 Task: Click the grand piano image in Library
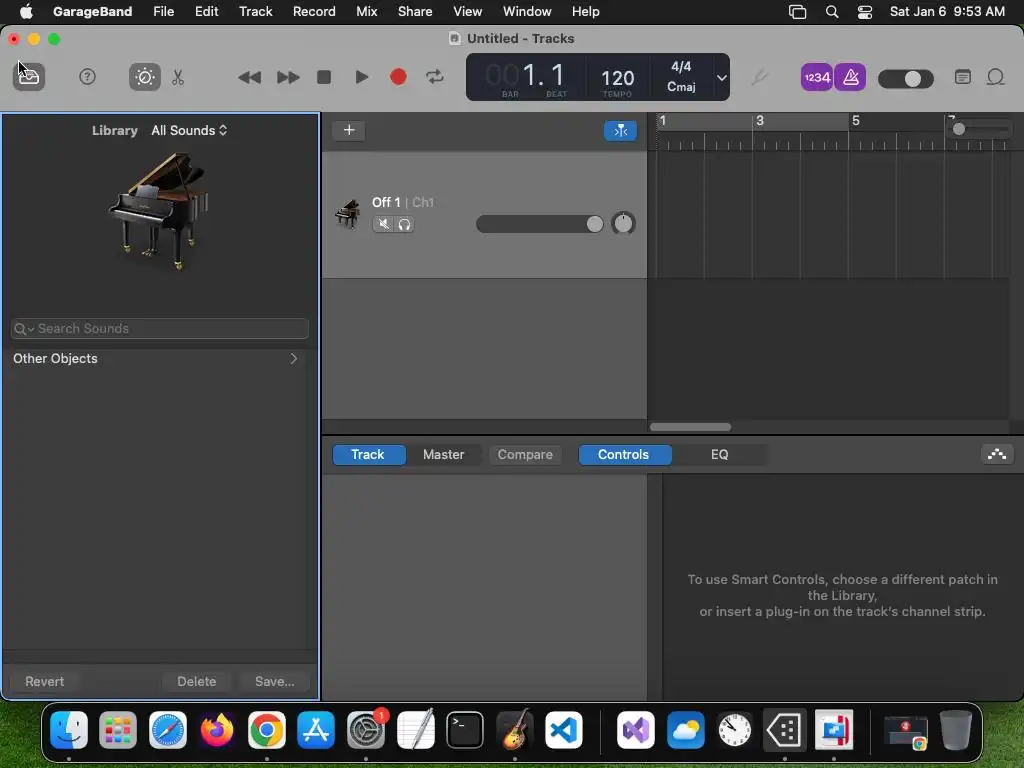(159, 211)
